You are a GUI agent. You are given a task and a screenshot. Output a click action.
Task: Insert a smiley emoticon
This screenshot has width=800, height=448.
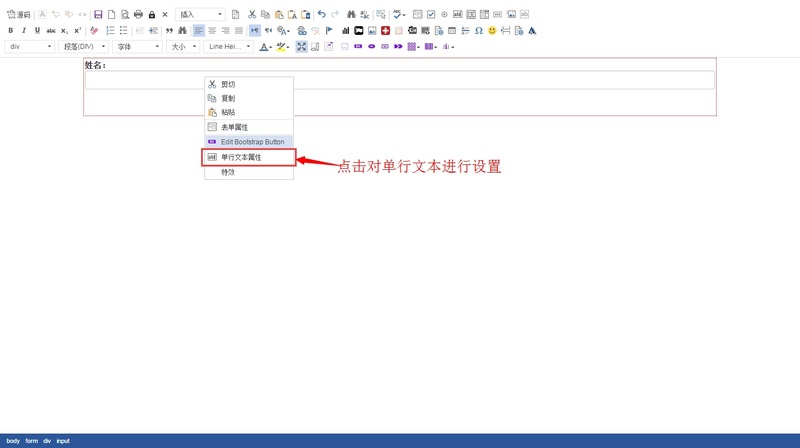[x=492, y=31]
